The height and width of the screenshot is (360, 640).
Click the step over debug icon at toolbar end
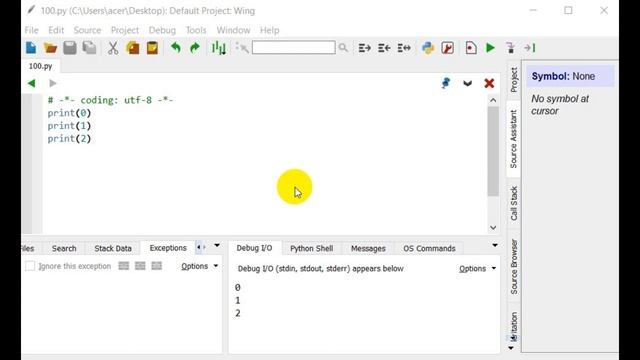click(x=530, y=48)
